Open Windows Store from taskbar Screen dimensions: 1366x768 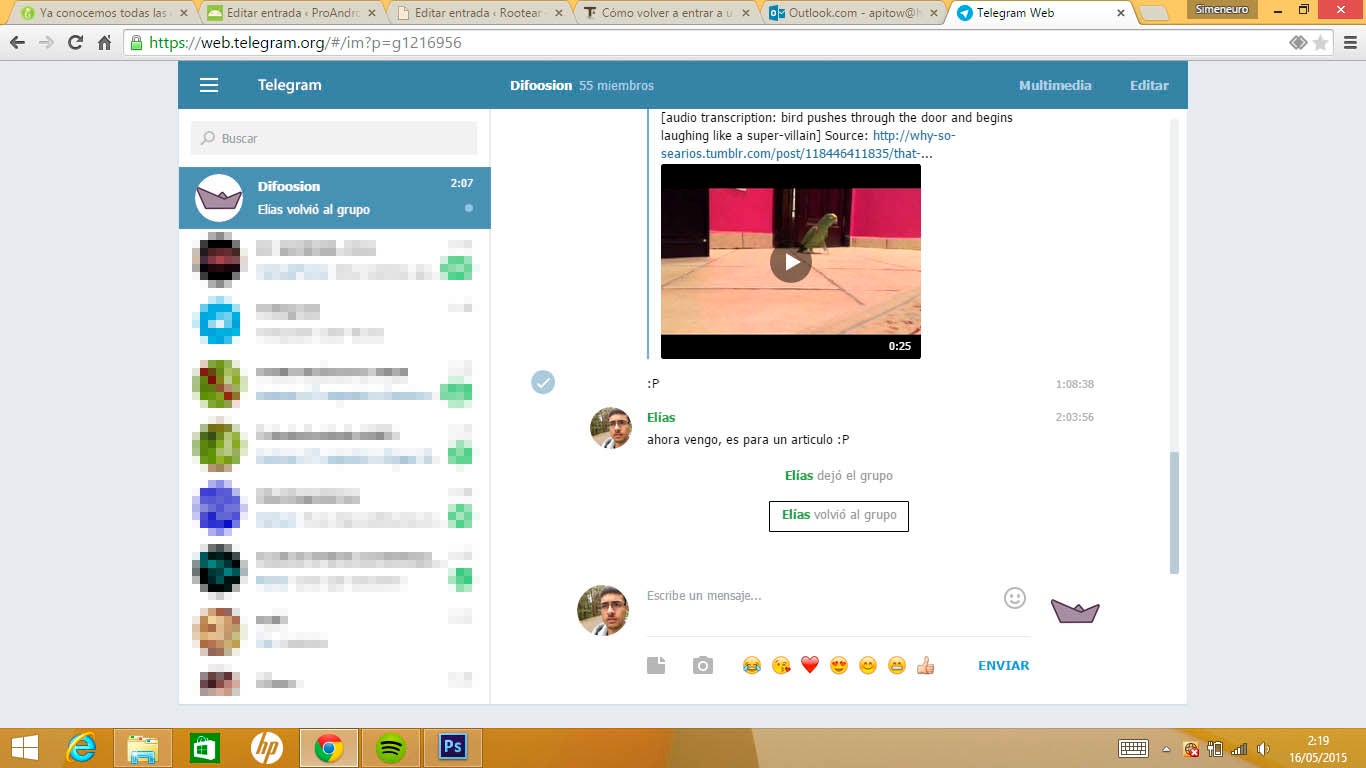click(205, 748)
